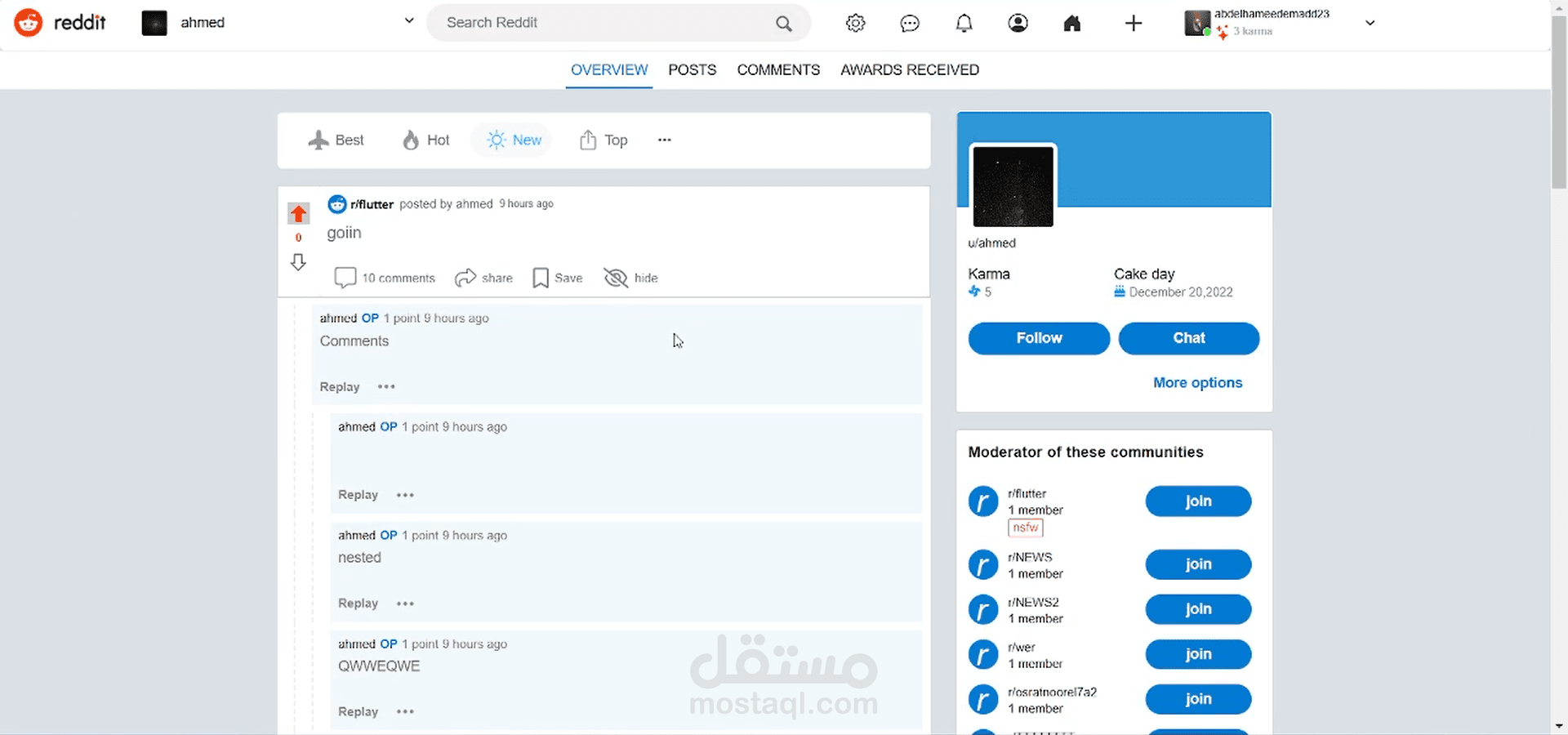
Task: Open more sort options ellipsis
Action: (665, 140)
